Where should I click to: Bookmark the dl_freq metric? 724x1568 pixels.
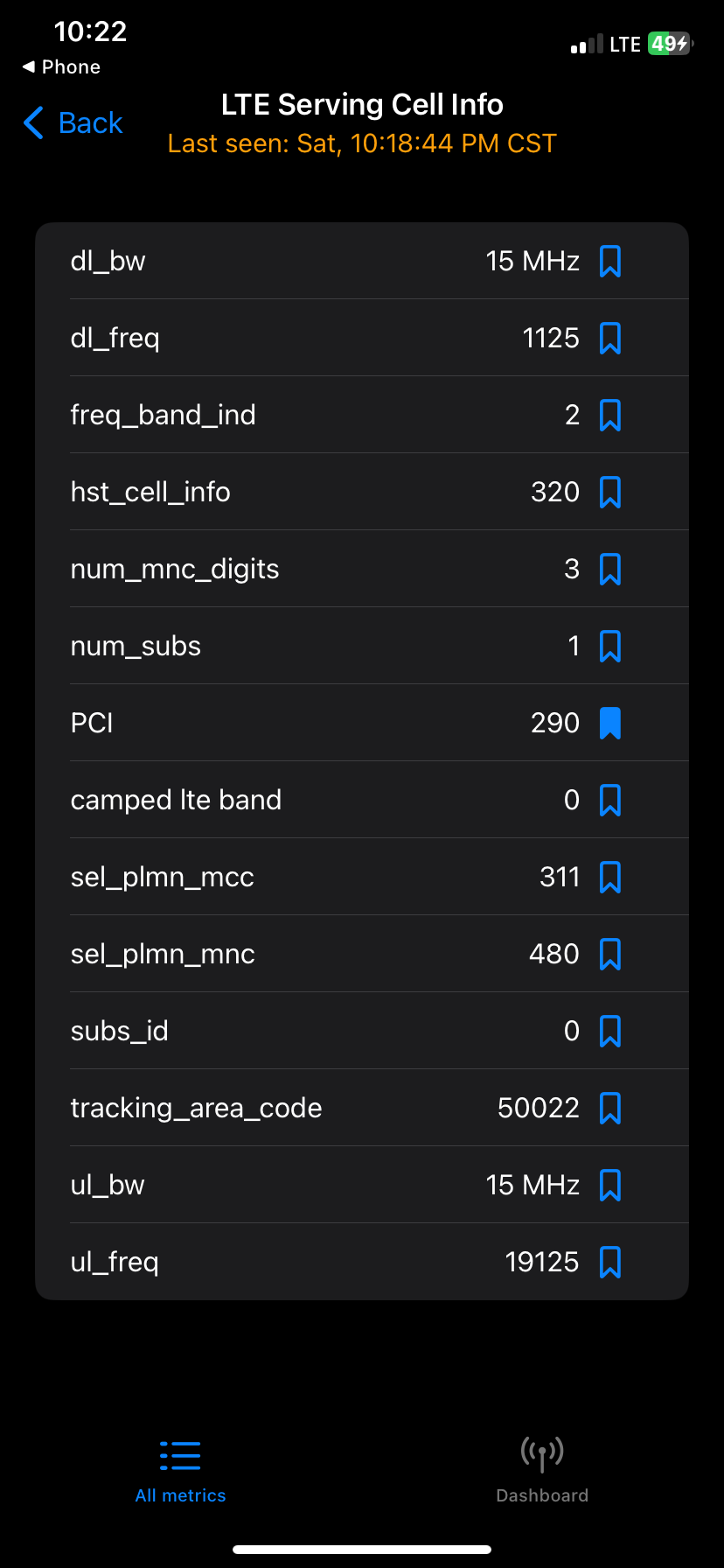click(x=609, y=339)
